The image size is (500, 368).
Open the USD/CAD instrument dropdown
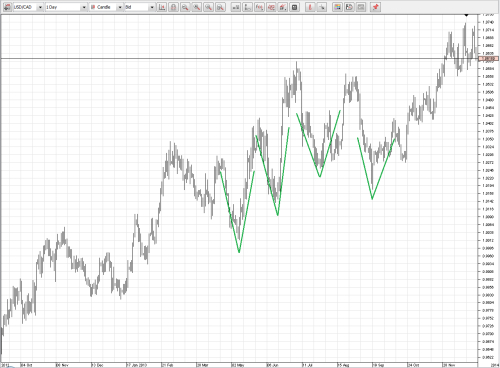pyautogui.click(x=28, y=7)
